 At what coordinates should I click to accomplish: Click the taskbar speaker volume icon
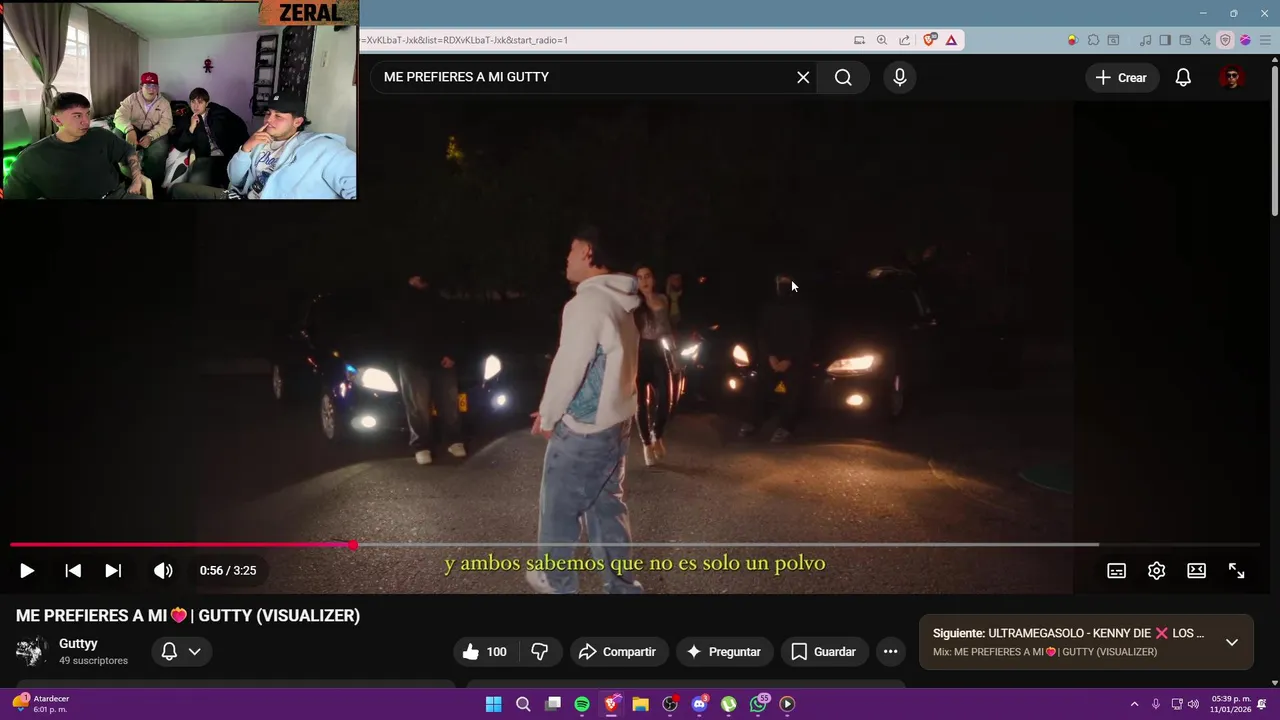point(1193,704)
